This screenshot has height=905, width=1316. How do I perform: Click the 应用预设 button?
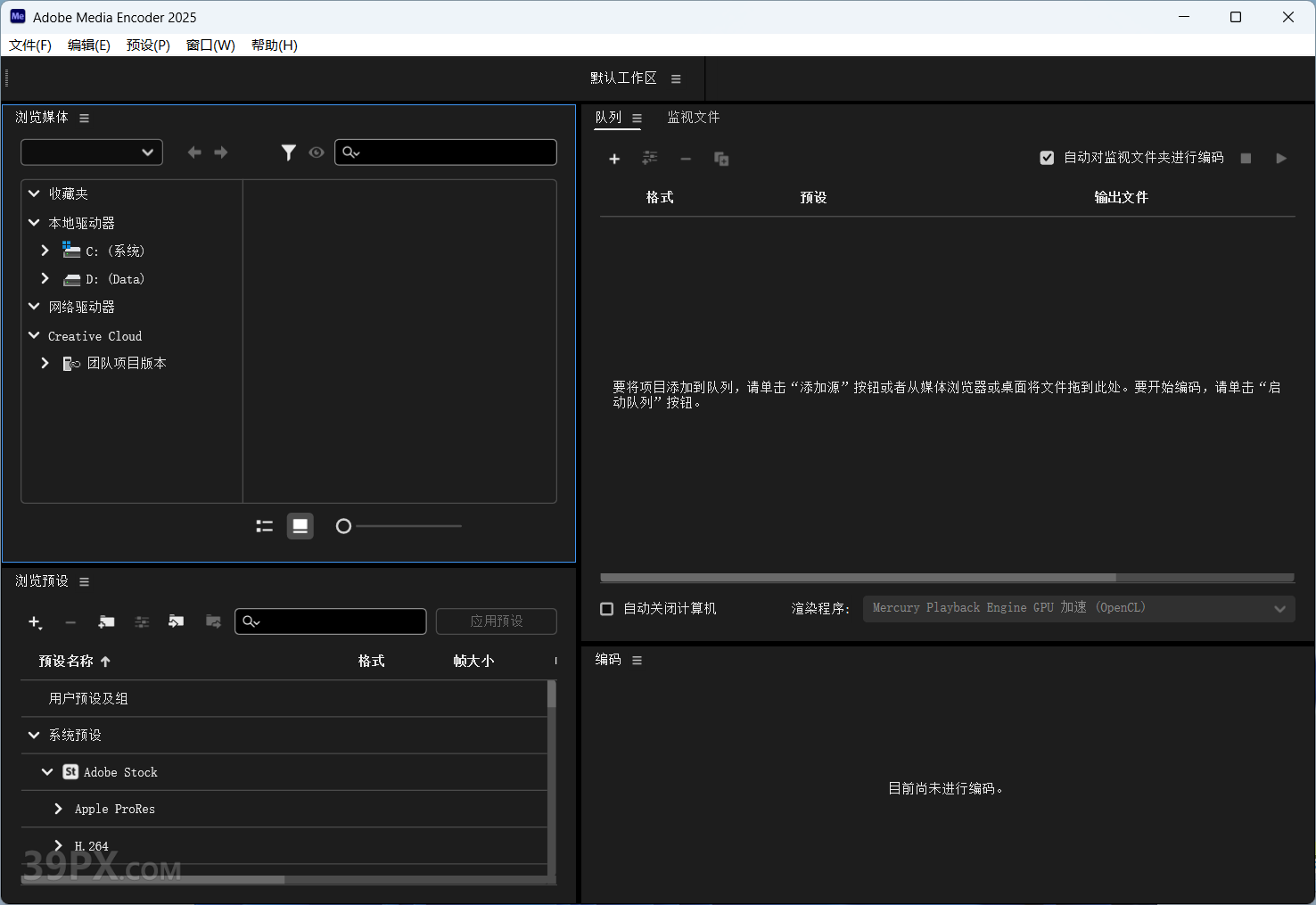pos(497,621)
